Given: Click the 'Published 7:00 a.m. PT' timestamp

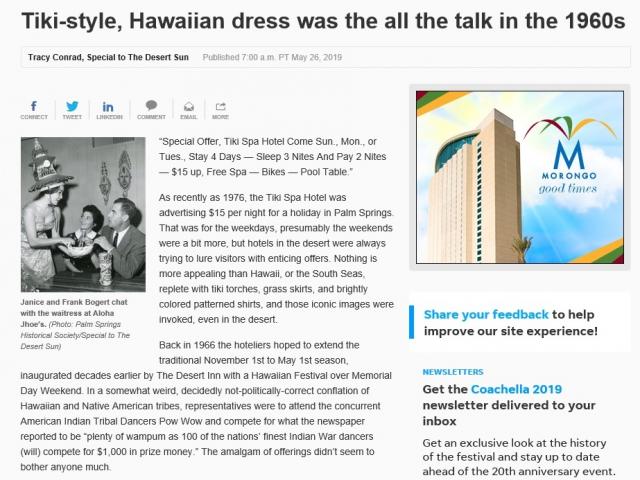Looking at the screenshot, I should coord(272,58).
